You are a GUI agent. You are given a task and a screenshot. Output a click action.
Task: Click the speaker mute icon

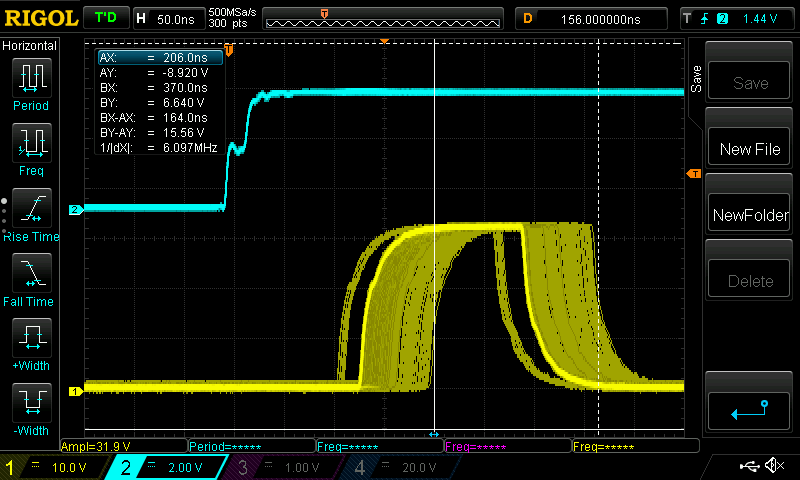tap(773, 466)
